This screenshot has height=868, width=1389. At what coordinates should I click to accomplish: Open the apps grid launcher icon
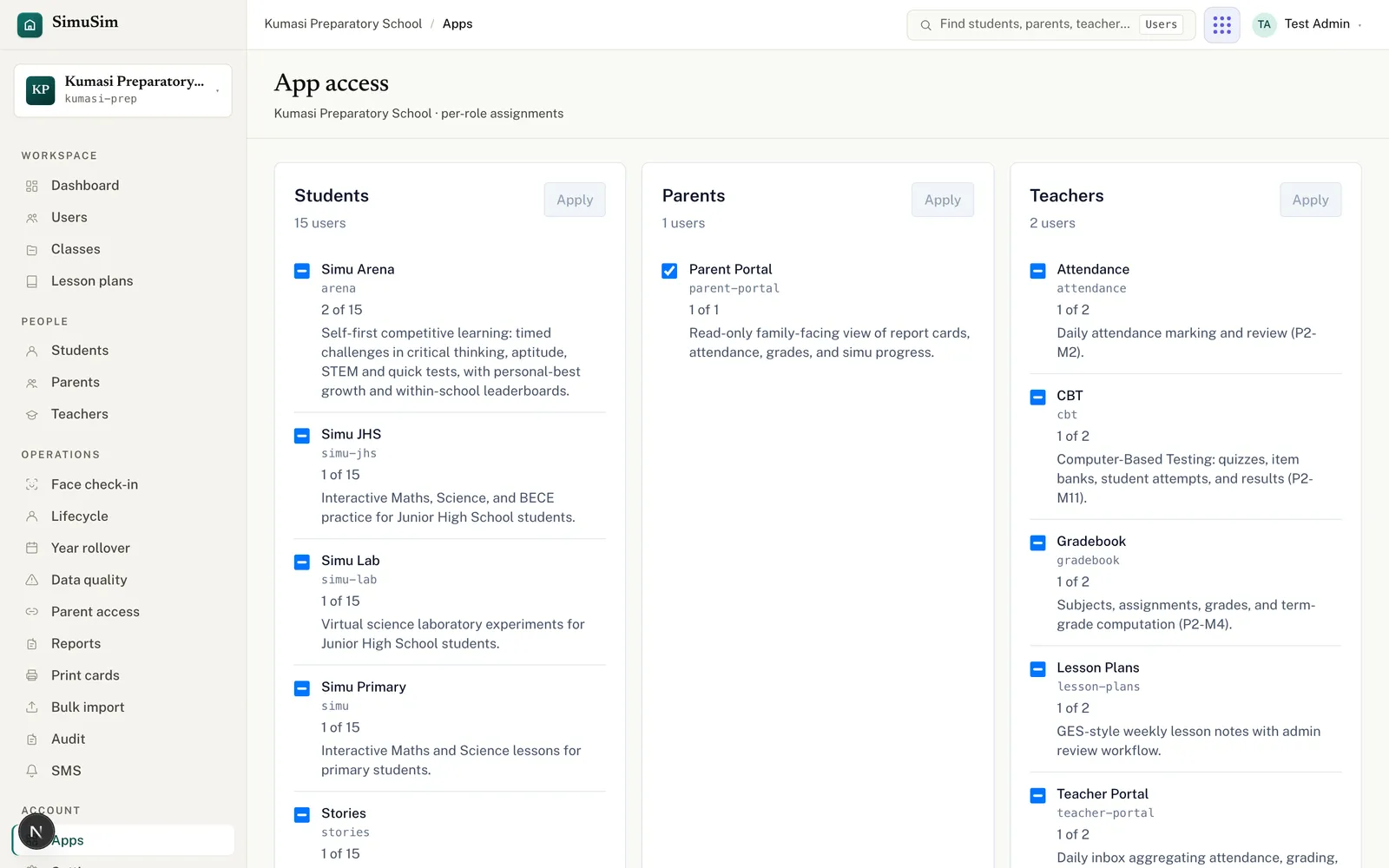pyautogui.click(x=1221, y=24)
